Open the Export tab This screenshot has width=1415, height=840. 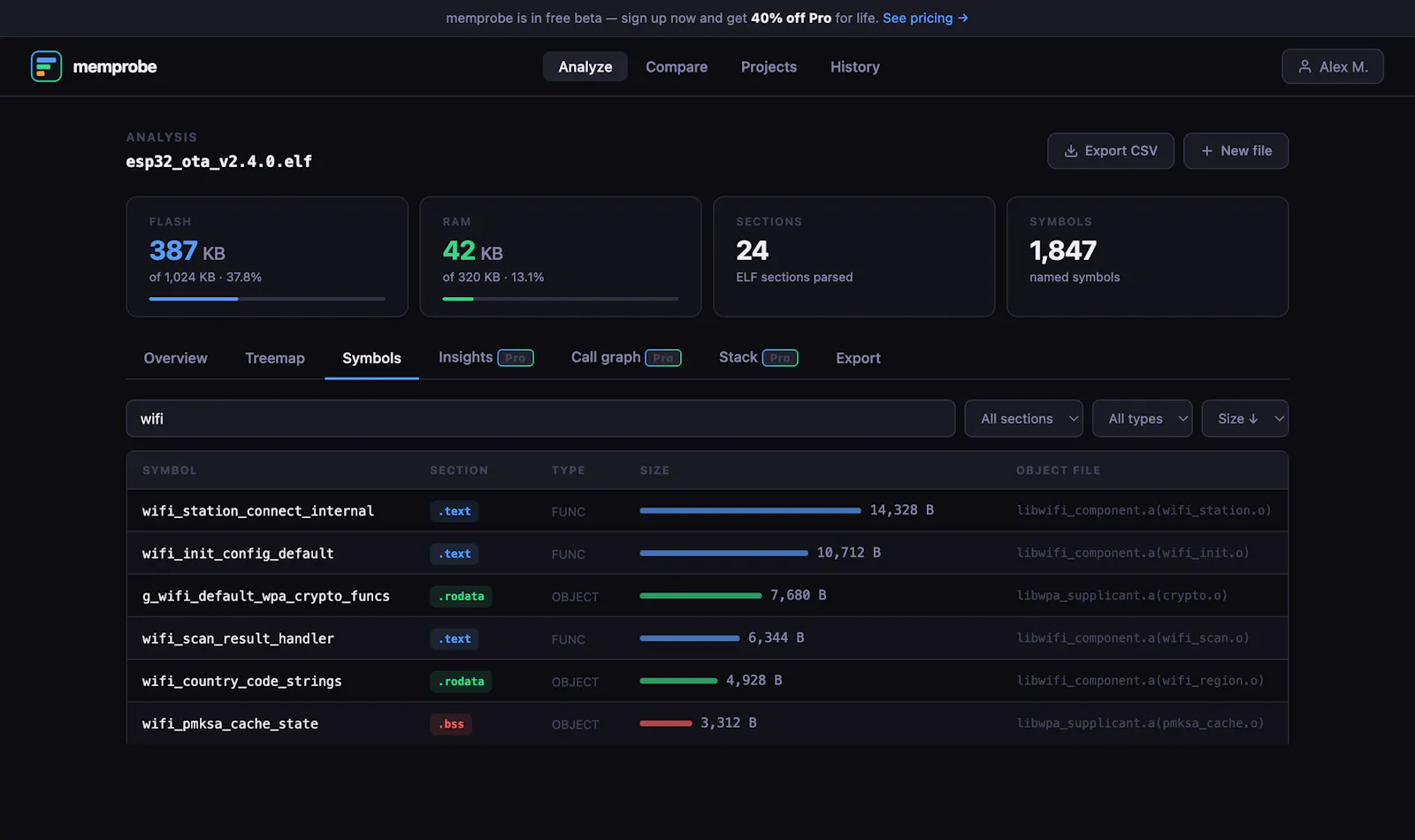(x=858, y=358)
